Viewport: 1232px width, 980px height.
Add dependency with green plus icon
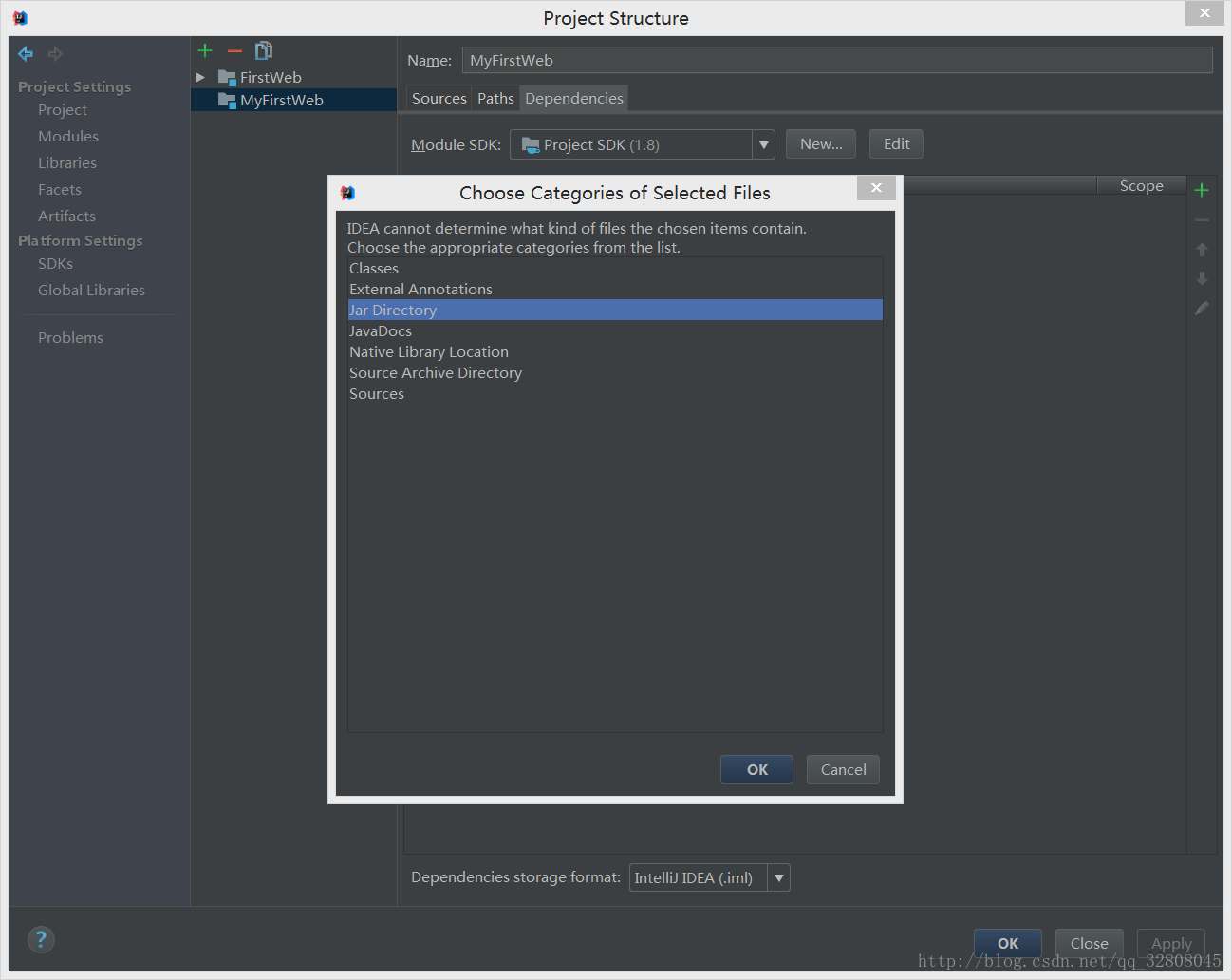pos(1202,190)
